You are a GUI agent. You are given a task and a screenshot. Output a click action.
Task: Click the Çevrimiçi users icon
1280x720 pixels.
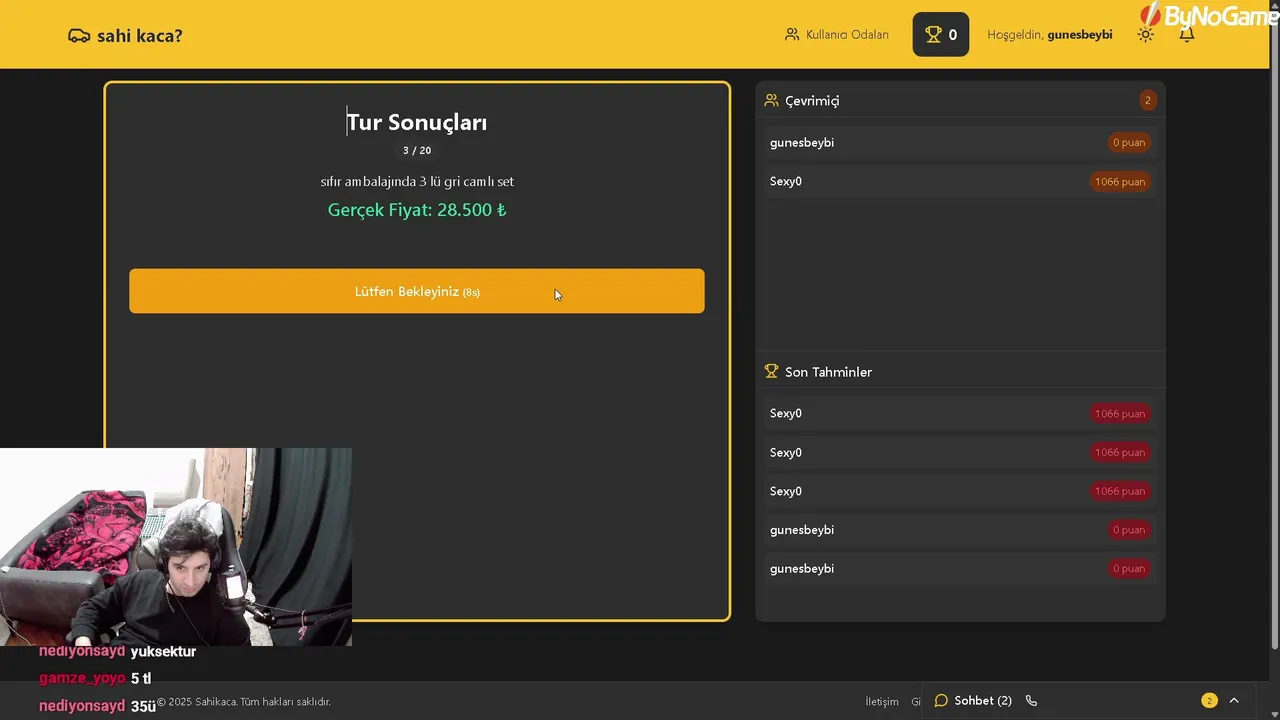pyautogui.click(x=771, y=100)
